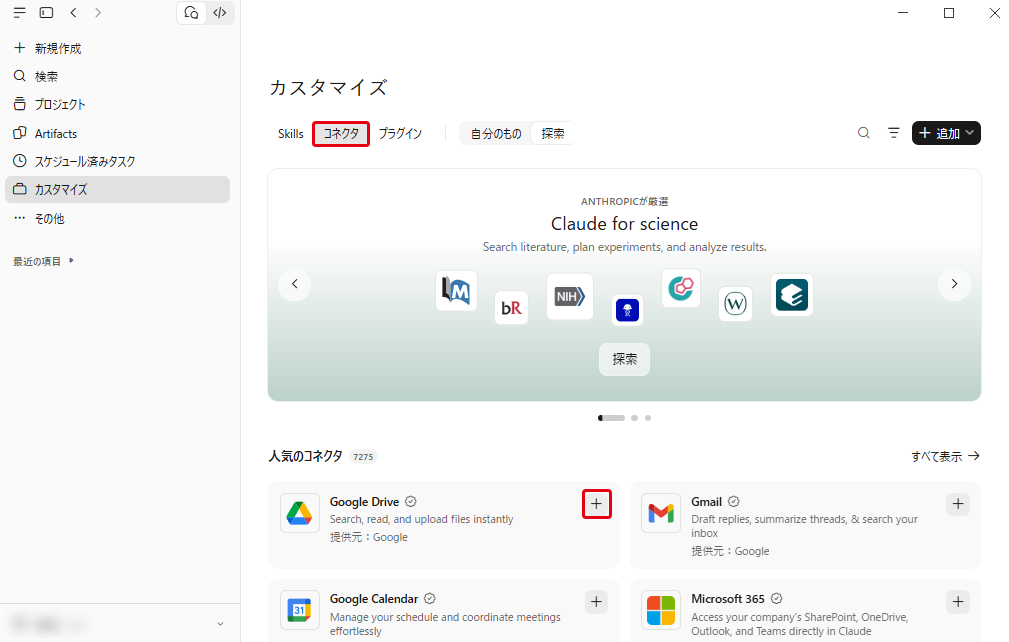
Task: Add the Google Calendar connector
Action: pos(597,602)
